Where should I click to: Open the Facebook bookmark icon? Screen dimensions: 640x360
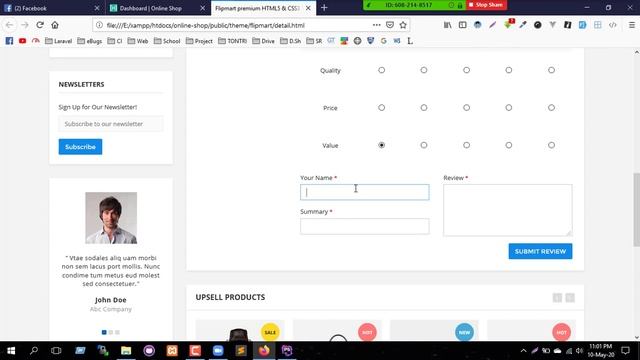9,41
